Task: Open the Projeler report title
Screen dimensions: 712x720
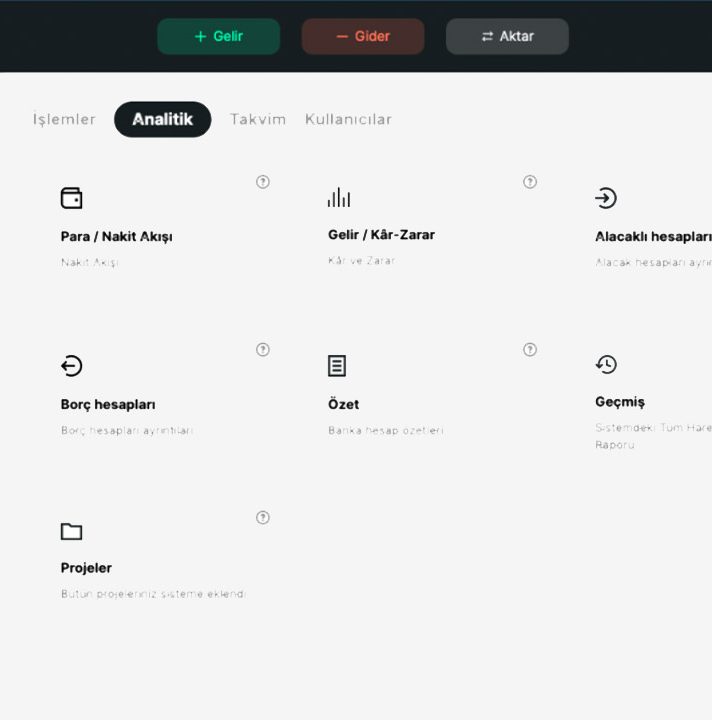Action: click(x=86, y=568)
